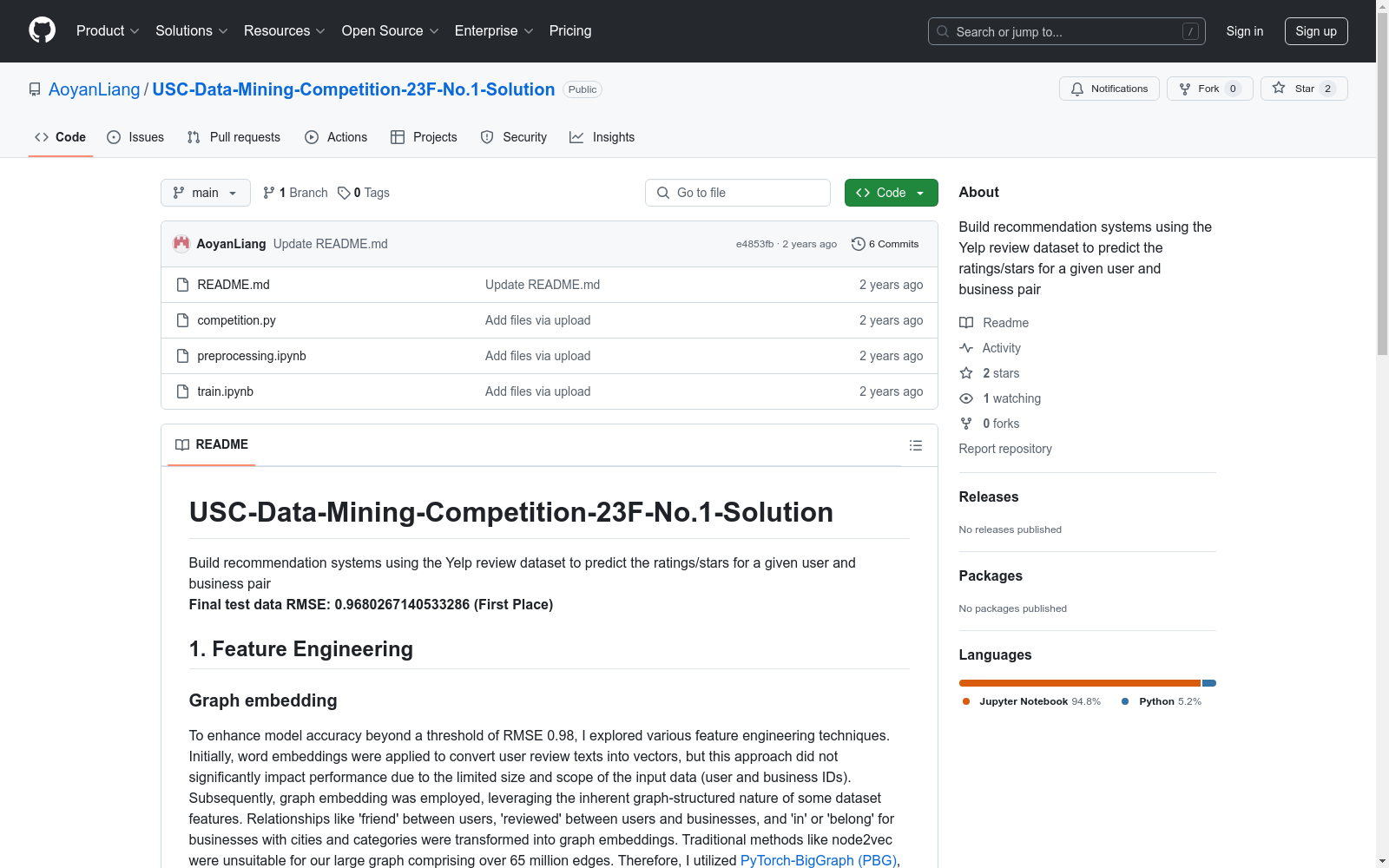Open the Packages heading link
1389x868 pixels.
[x=991, y=575]
